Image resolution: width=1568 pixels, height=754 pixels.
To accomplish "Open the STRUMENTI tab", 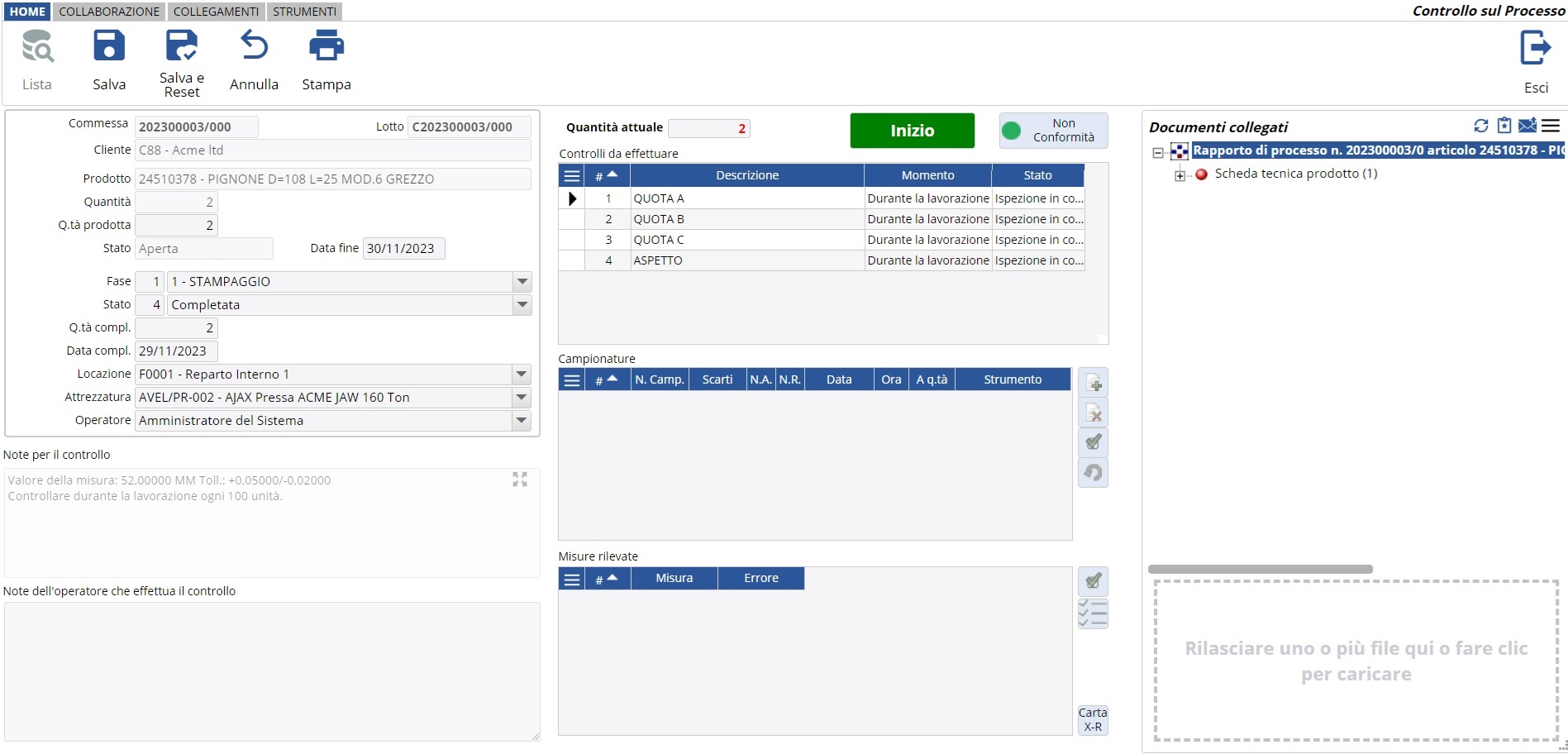I will pos(304,12).
